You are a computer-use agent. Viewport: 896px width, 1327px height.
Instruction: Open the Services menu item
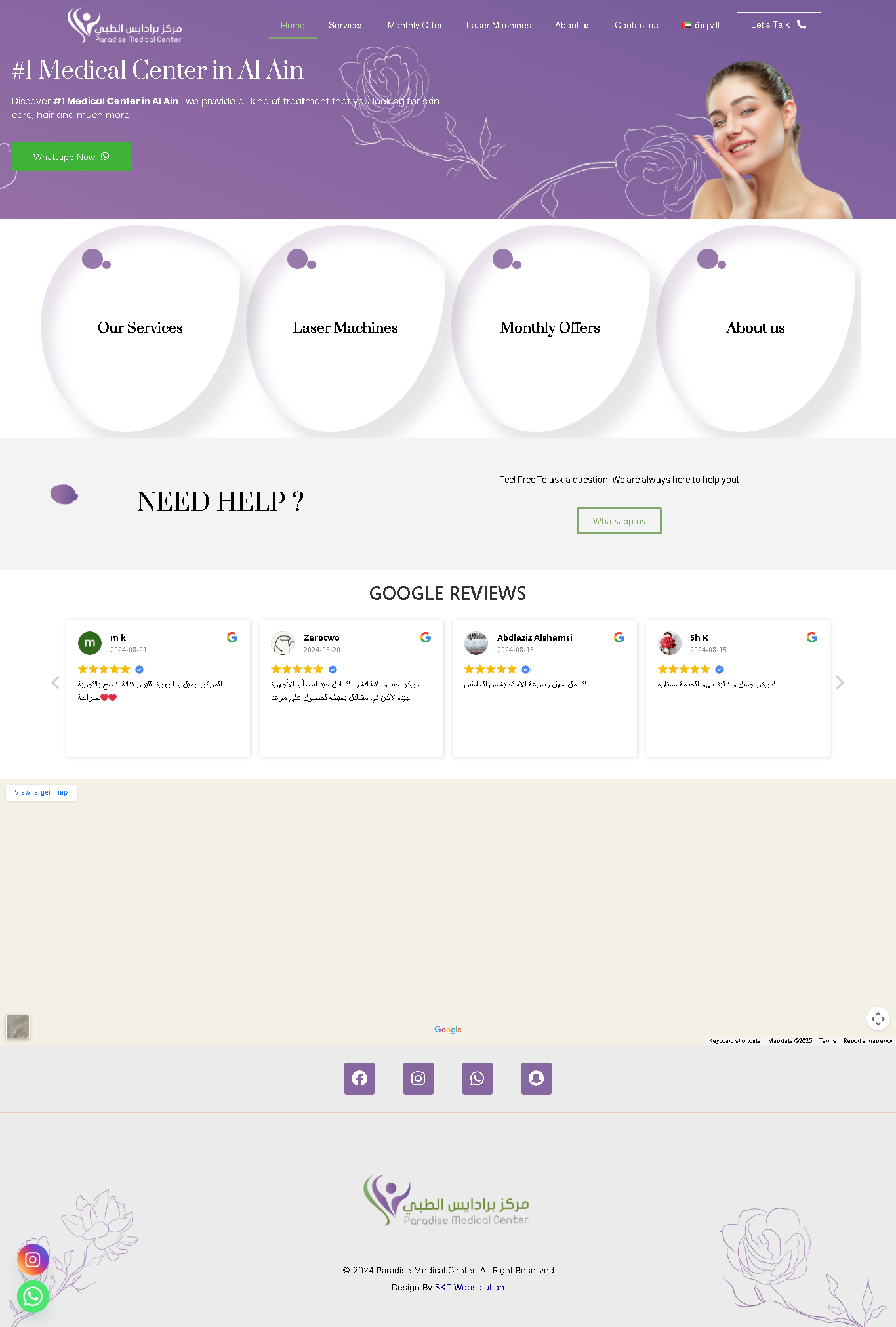346,25
